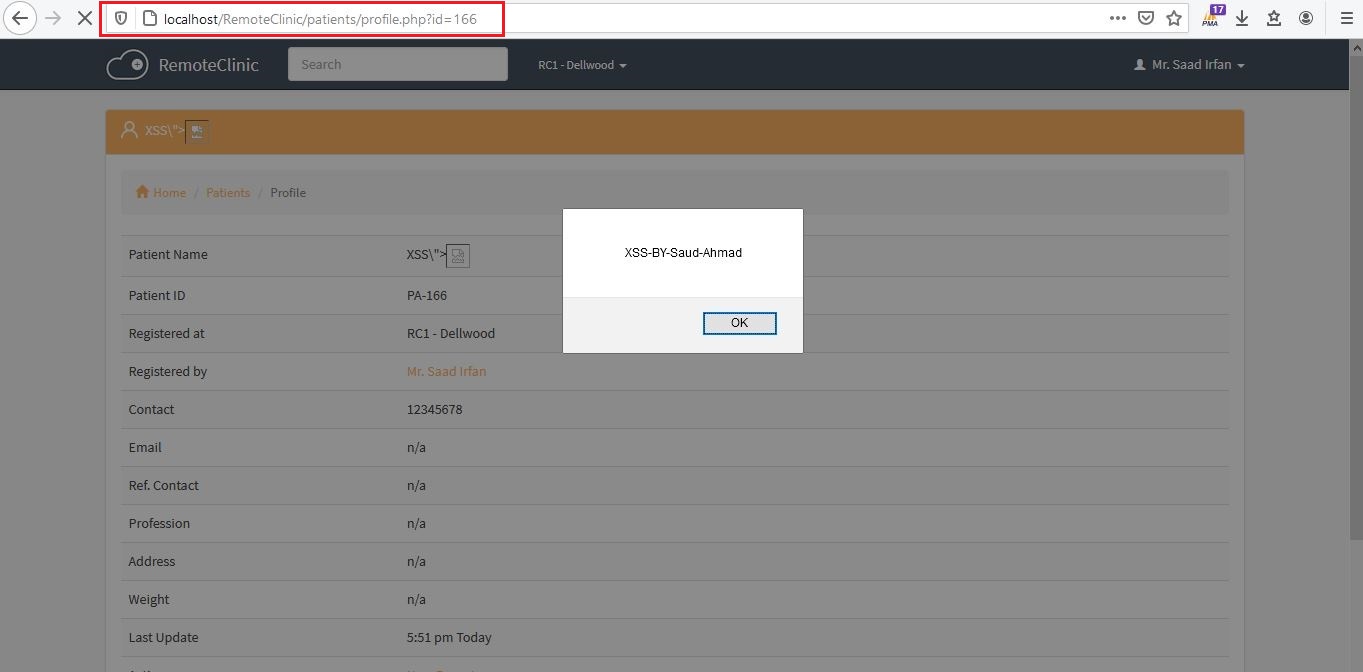
Task: Open the page actions three-dots menu
Action: pyautogui.click(x=1118, y=18)
